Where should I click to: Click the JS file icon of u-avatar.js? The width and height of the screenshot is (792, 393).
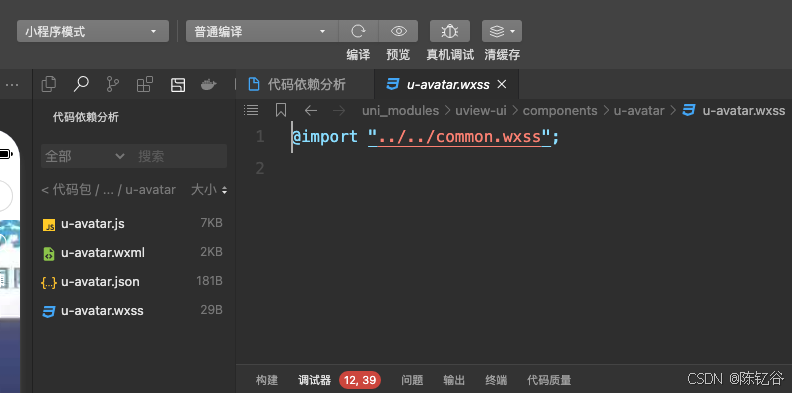click(x=48, y=225)
